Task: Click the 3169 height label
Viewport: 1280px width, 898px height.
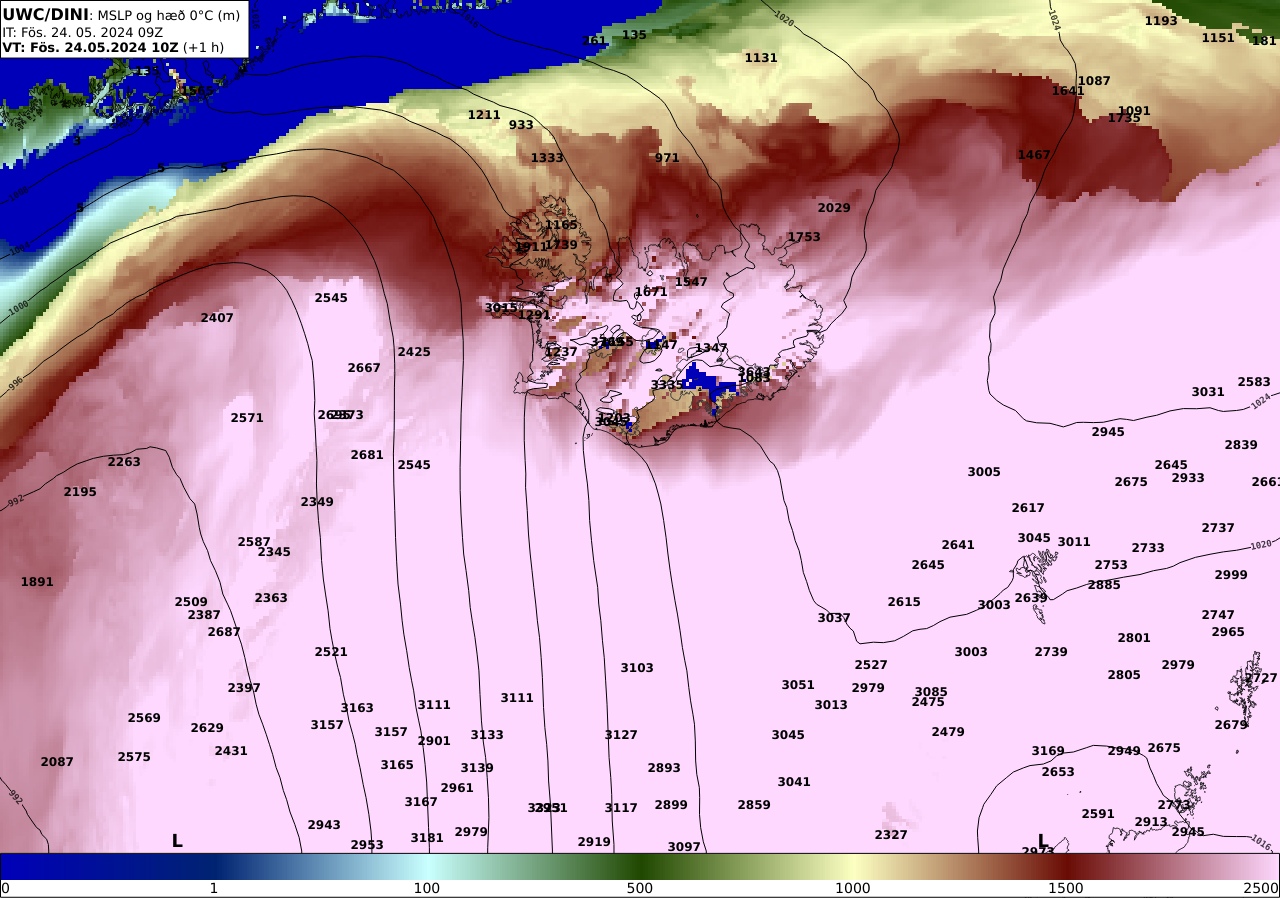Action: [1048, 751]
